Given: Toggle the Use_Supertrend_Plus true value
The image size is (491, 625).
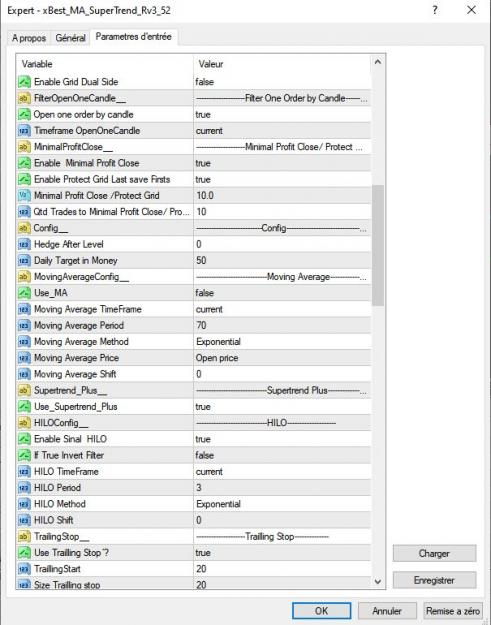Looking at the screenshot, I should coord(282,407).
